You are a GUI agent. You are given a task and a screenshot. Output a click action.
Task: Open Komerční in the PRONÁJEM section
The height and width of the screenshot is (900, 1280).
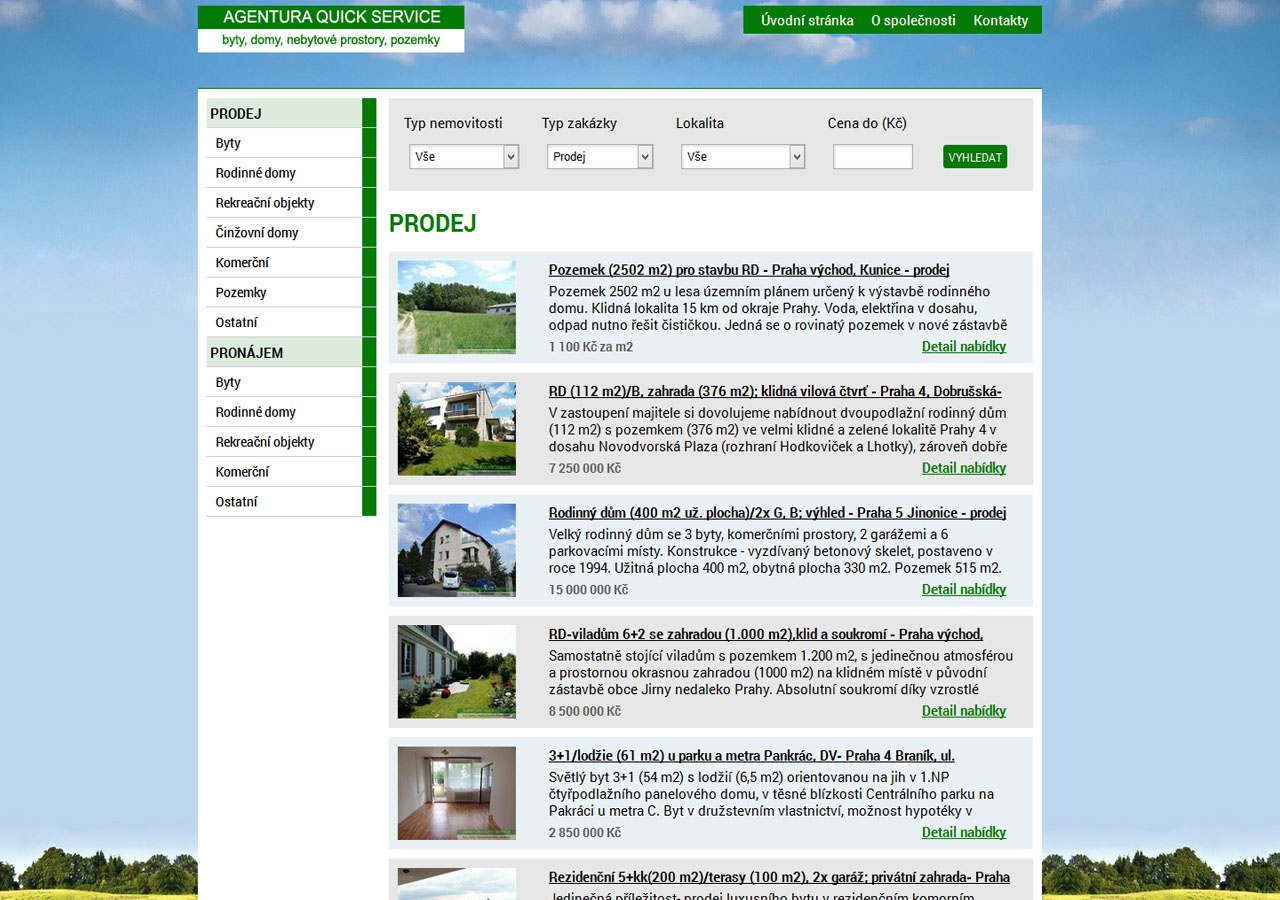(291, 472)
